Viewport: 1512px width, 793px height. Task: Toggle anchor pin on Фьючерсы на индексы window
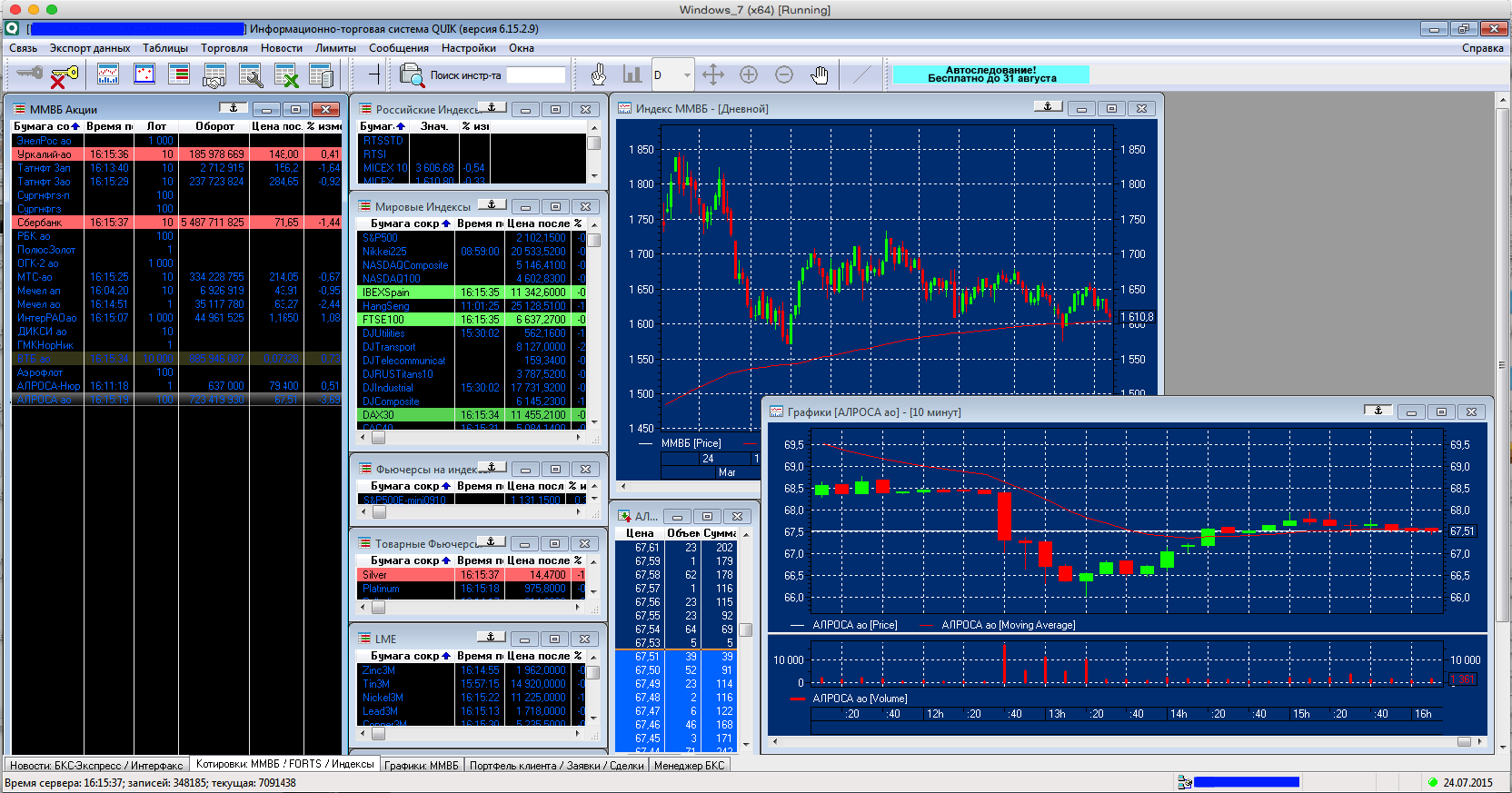(x=492, y=468)
